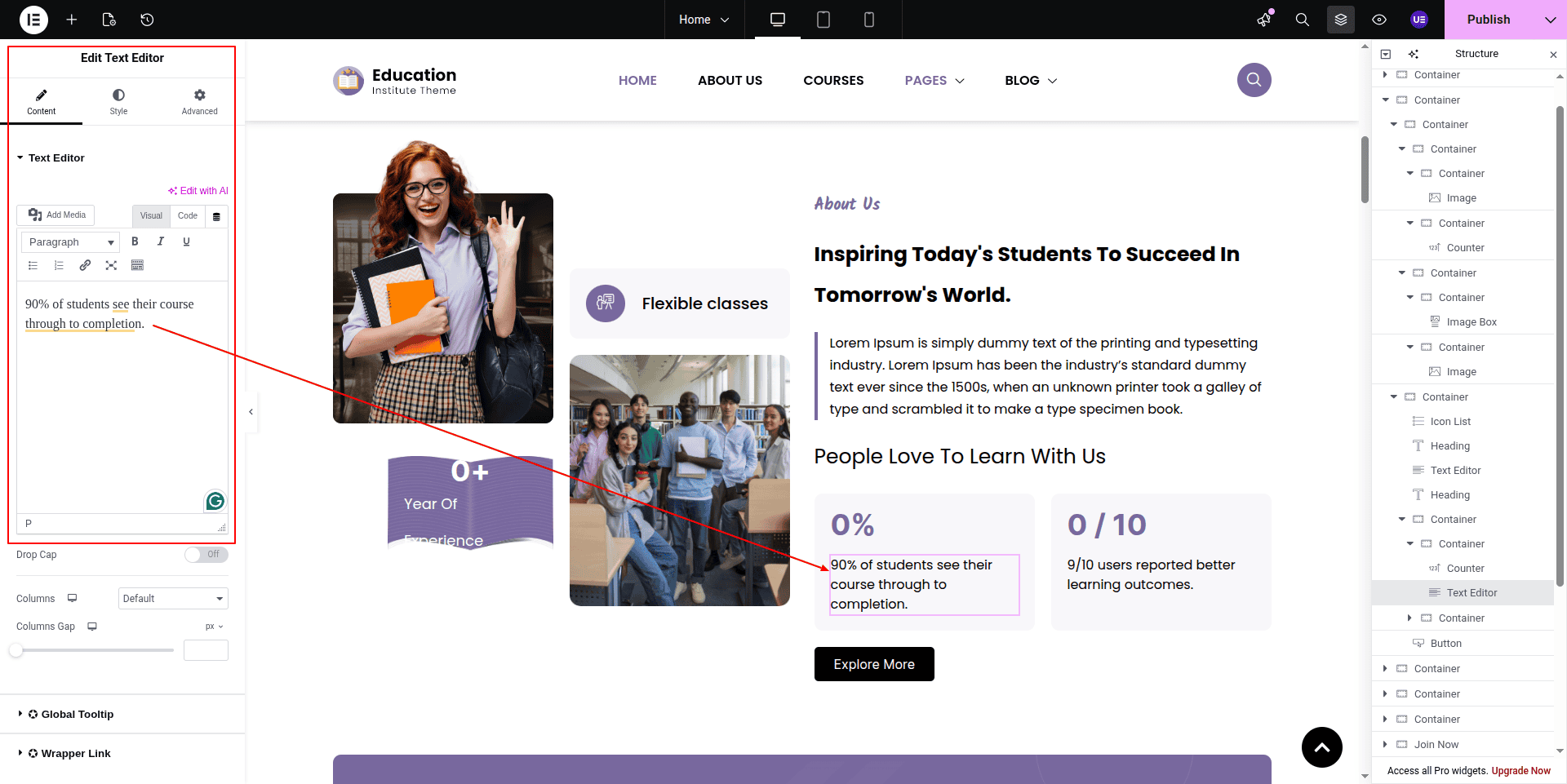1567x784 pixels.
Task: Open the Finder search icon
Action: pyautogui.click(x=1302, y=20)
